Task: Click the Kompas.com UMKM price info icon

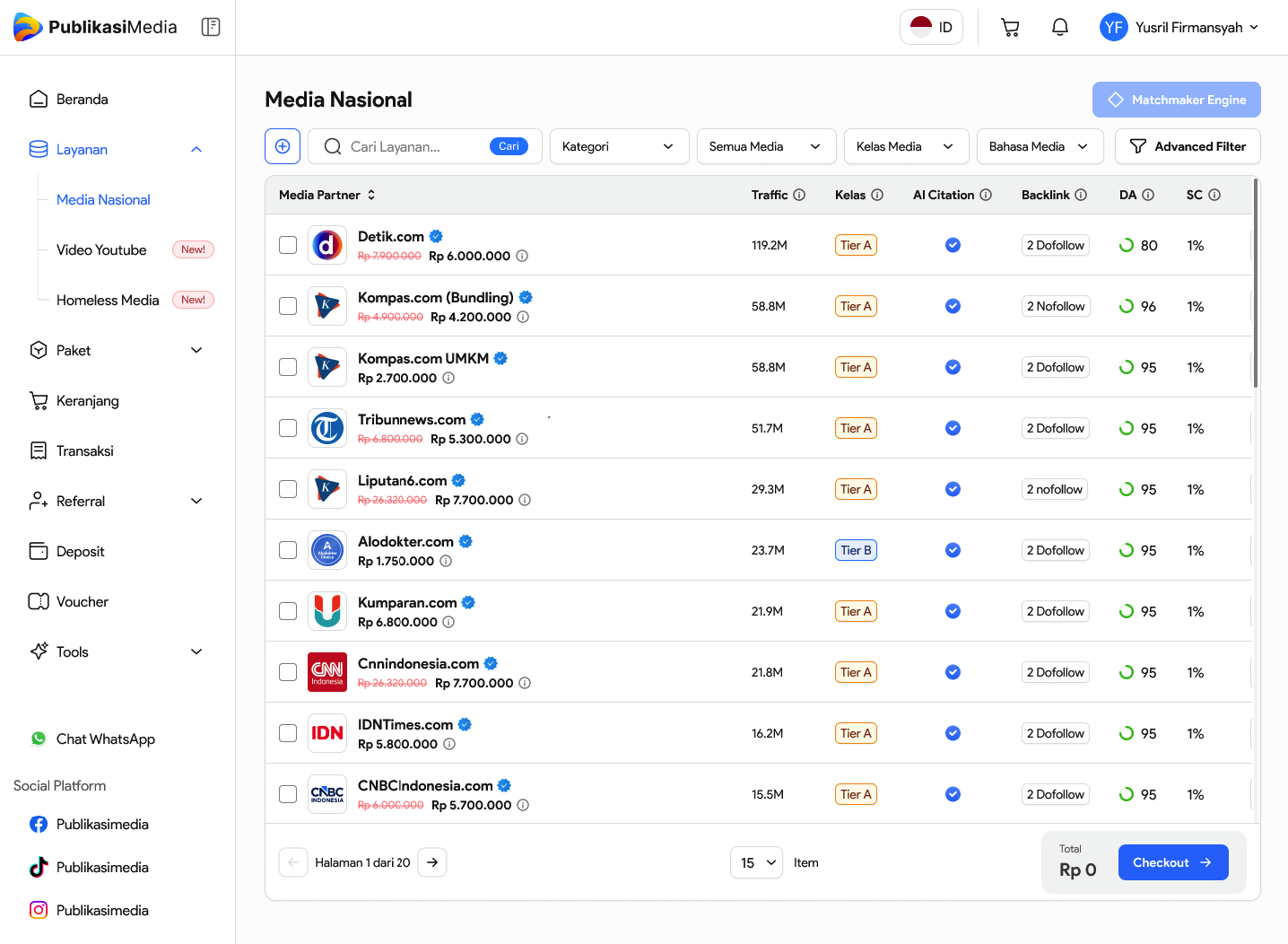Action: click(448, 378)
